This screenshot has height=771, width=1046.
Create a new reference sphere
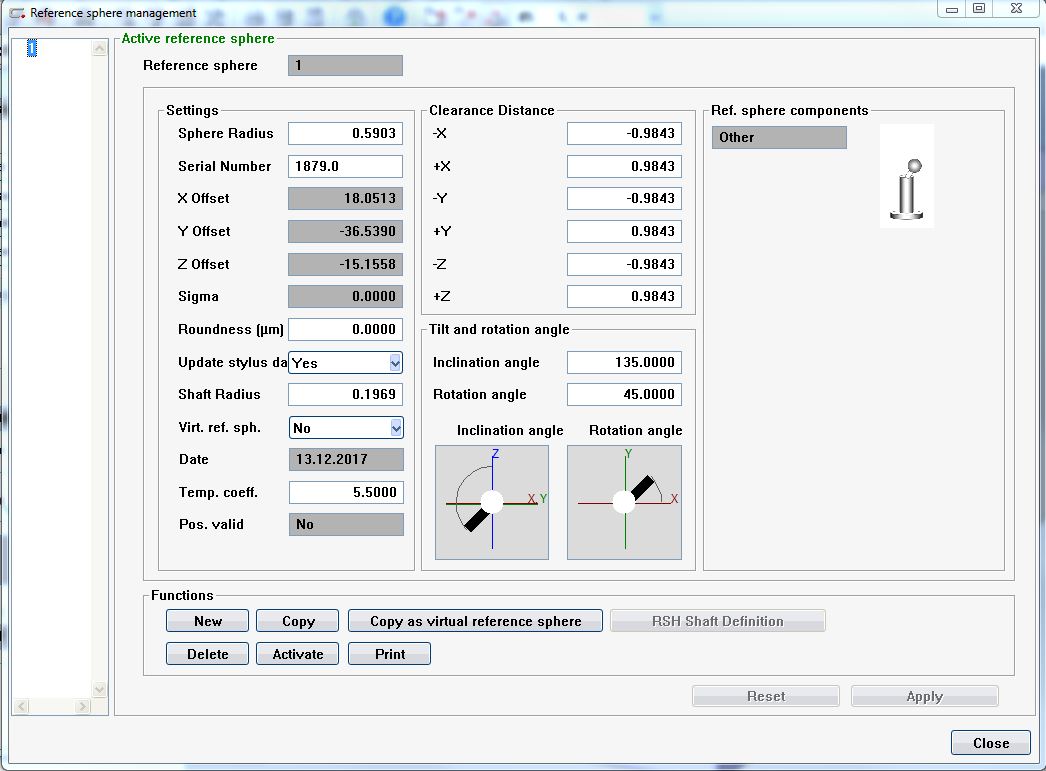(x=207, y=620)
